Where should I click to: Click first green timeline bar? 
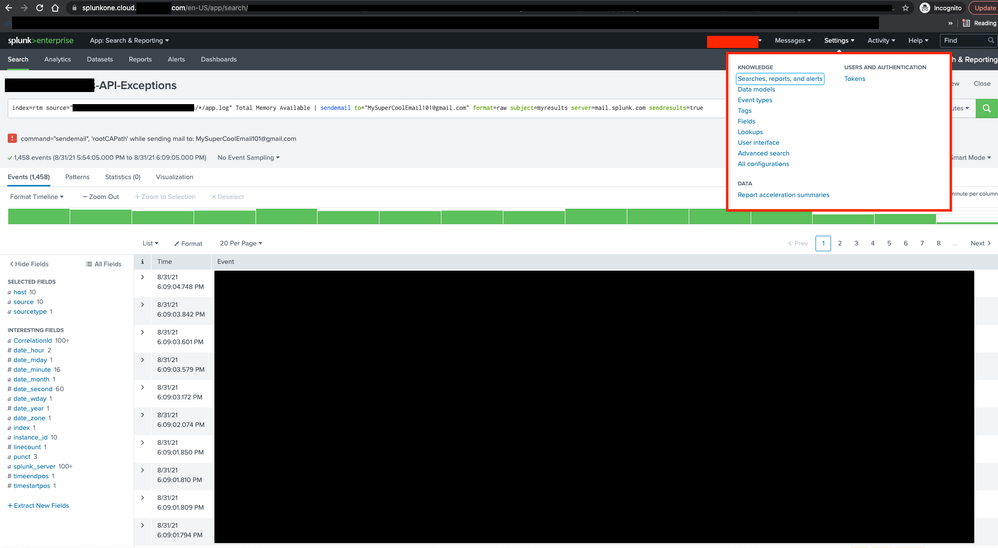pyautogui.click(x=38, y=218)
